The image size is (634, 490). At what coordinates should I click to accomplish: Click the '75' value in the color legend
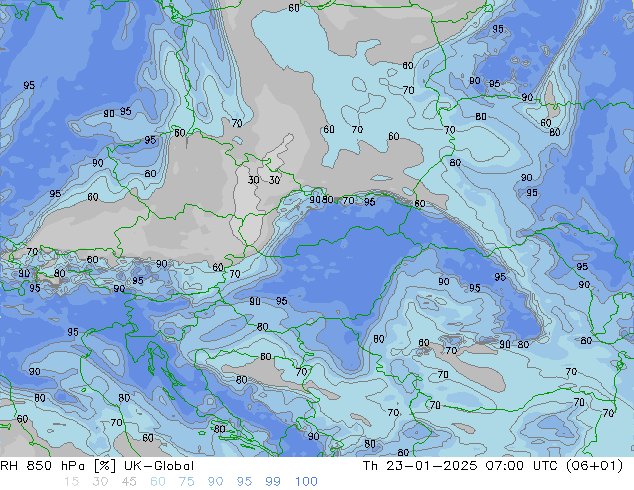[x=187, y=482]
